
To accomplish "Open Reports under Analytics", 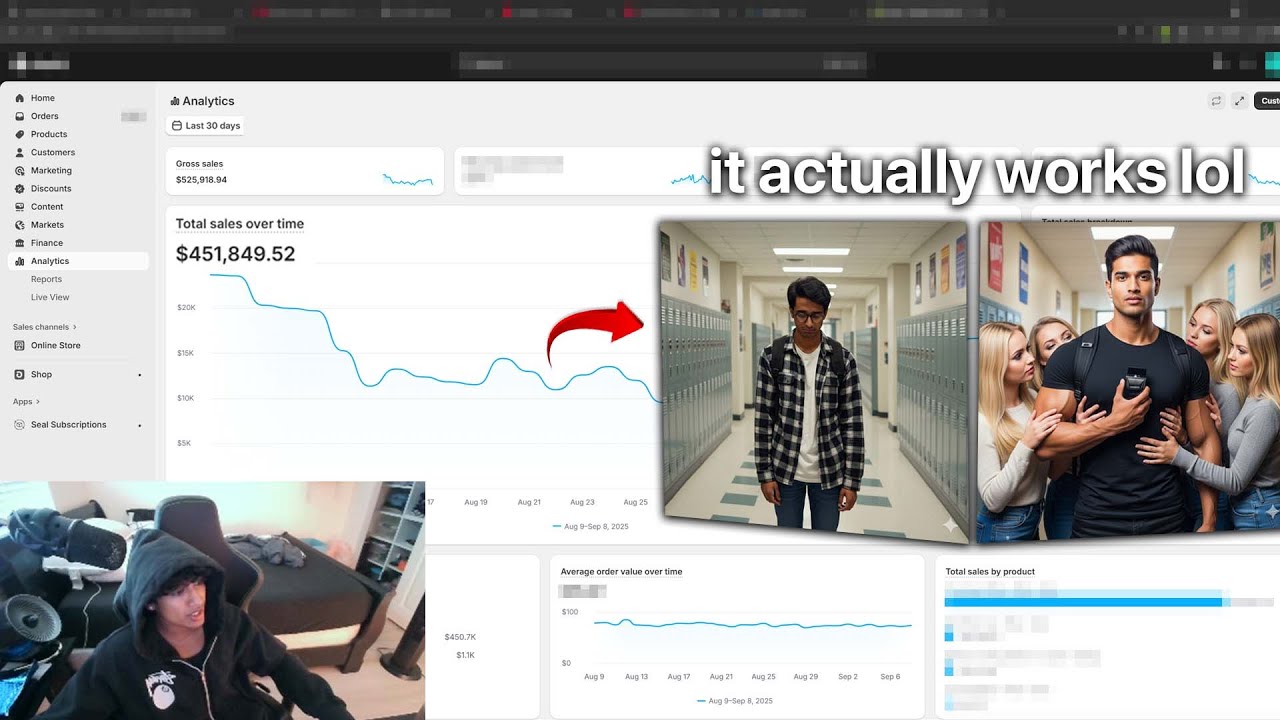I will coord(46,279).
